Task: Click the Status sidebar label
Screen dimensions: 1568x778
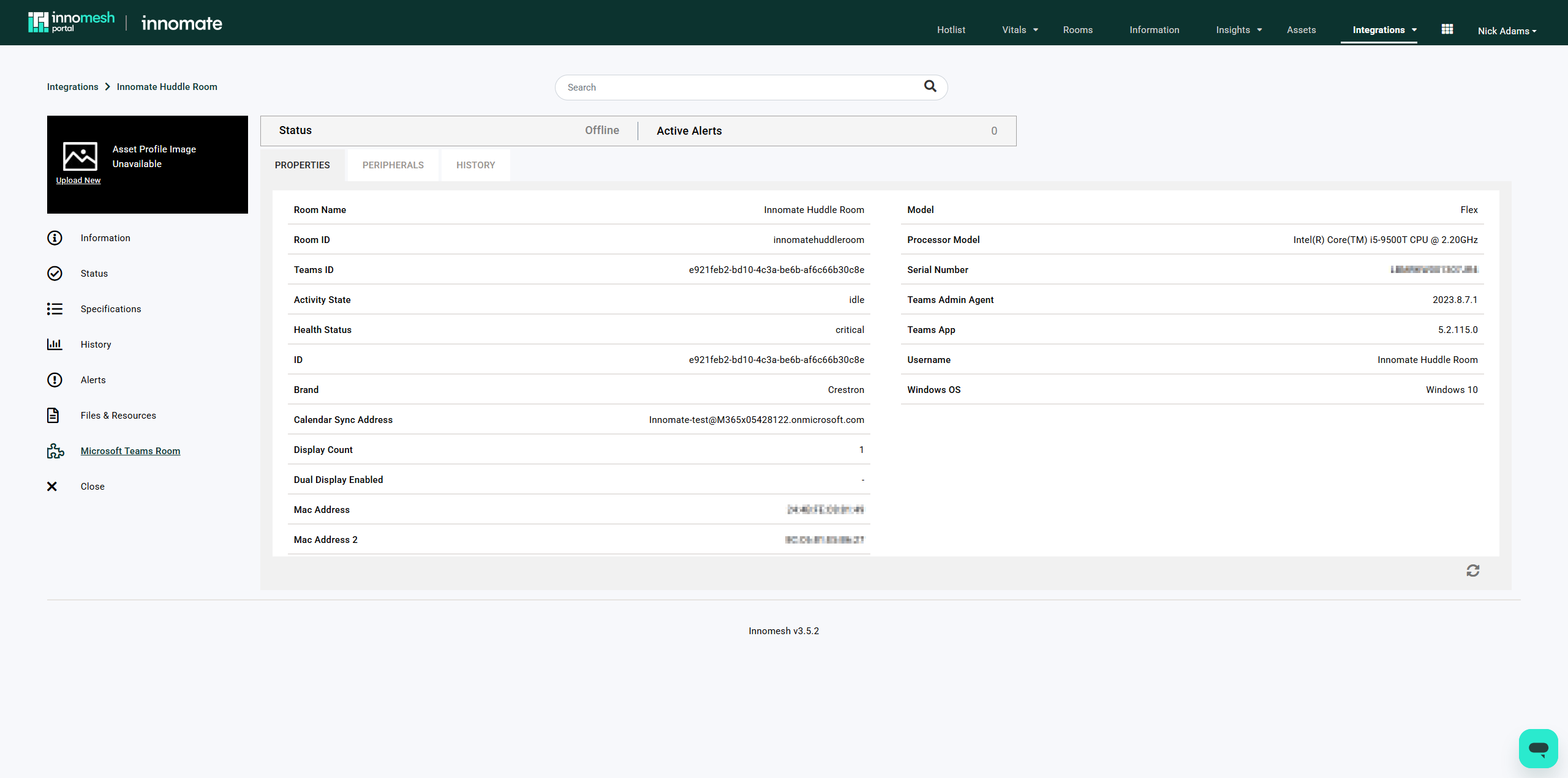Action: click(94, 274)
